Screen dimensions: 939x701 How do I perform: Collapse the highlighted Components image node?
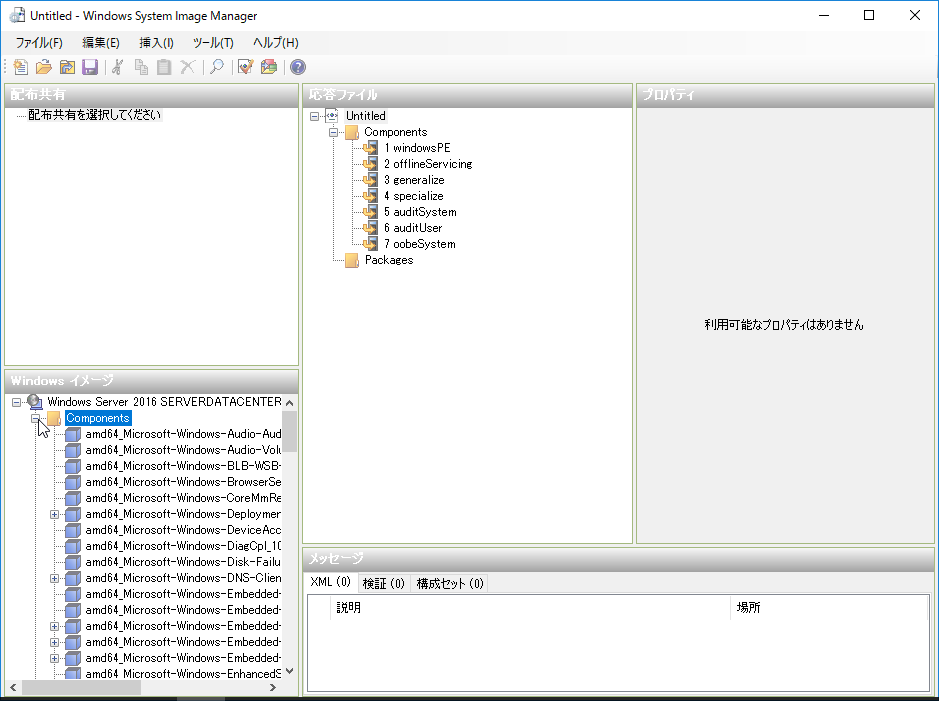coord(35,418)
